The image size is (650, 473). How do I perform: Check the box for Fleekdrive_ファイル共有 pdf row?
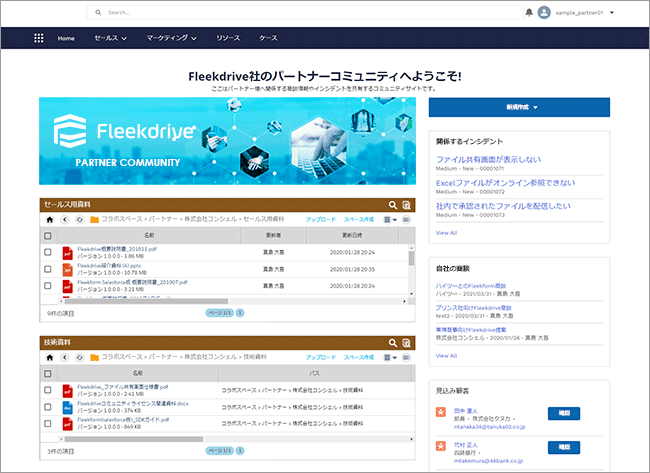48,390
